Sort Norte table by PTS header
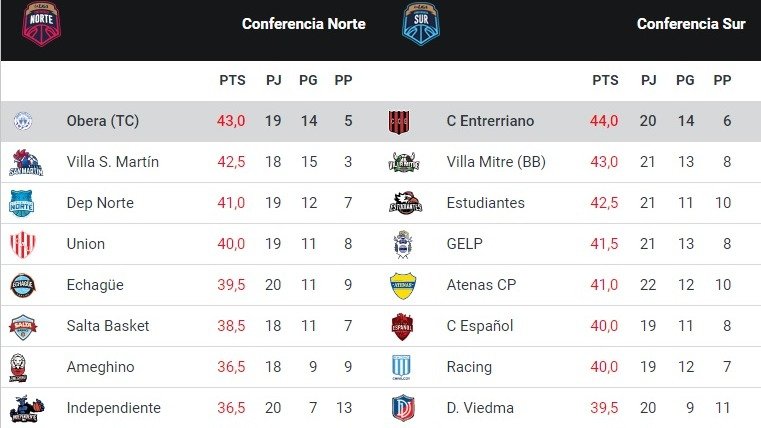This screenshot has height=428, width=761. [x=232, y=80]
